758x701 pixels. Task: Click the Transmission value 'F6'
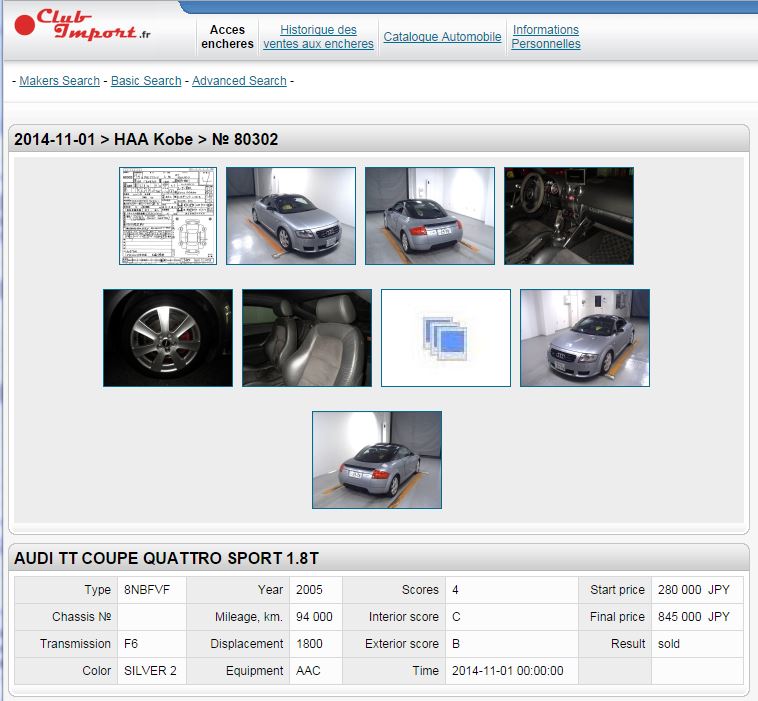tap(131, 644)
